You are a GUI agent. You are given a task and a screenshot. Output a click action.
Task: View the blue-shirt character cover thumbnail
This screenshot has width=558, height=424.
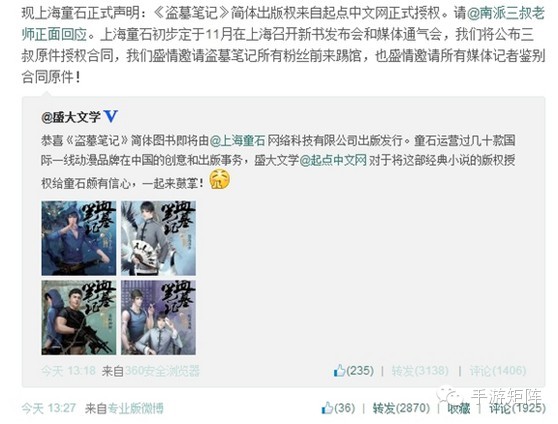pyautogui.click(x=79, y=238)
